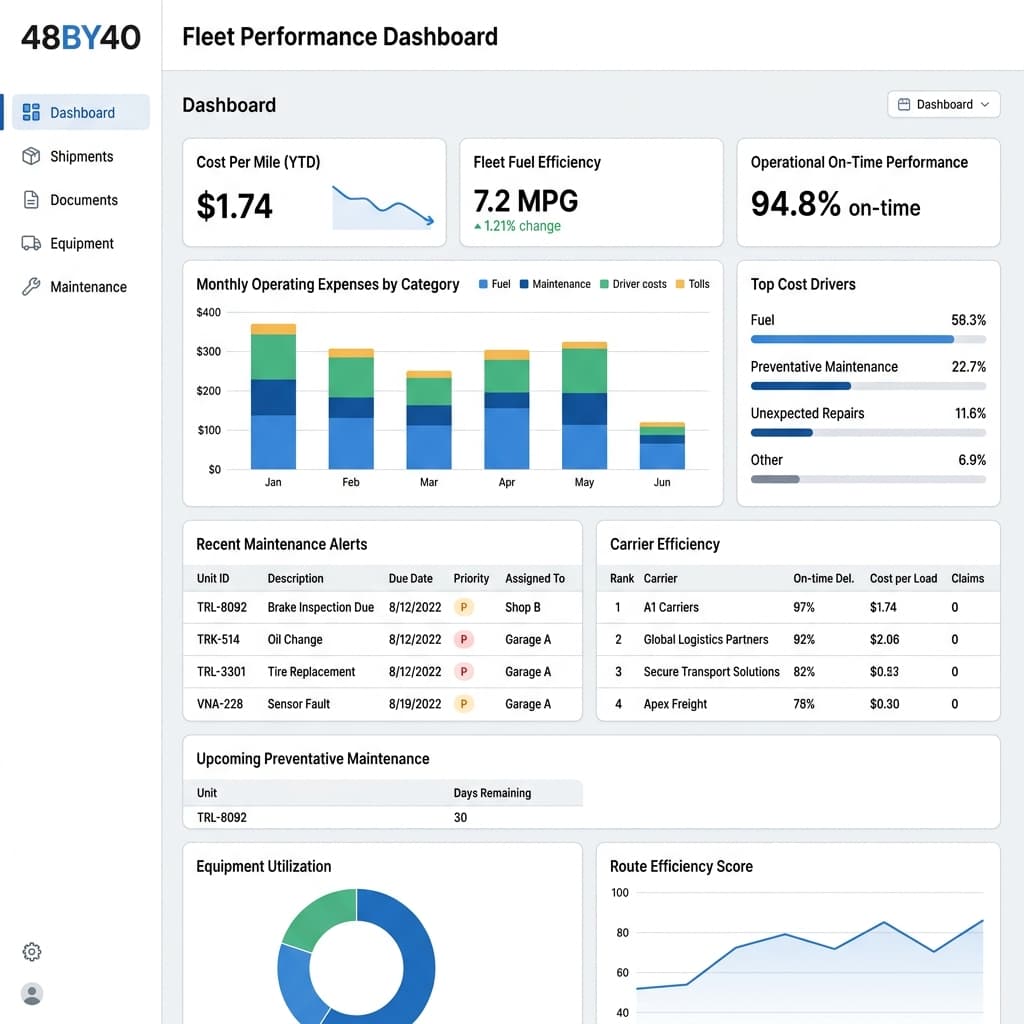Click the 'Days Remaining' column header

492,793
